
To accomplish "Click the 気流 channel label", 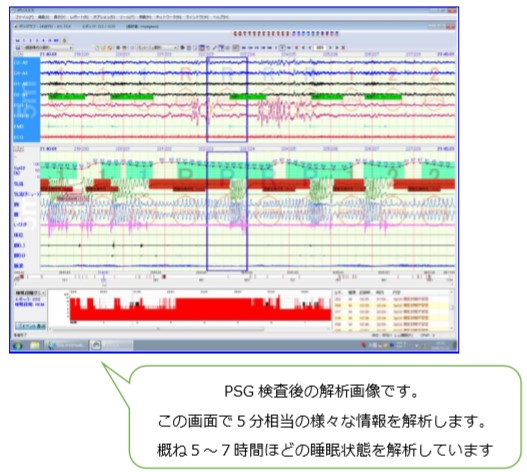I will (18, 184).
